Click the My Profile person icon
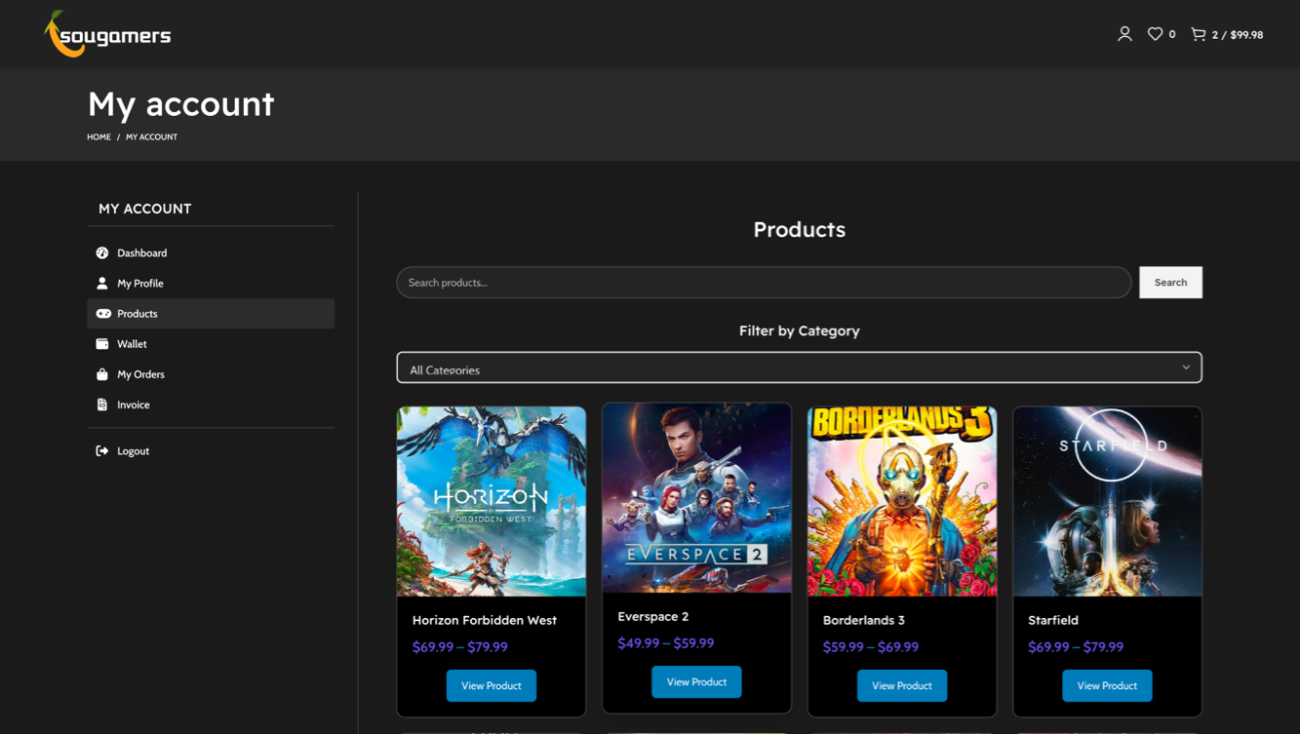 102,283
